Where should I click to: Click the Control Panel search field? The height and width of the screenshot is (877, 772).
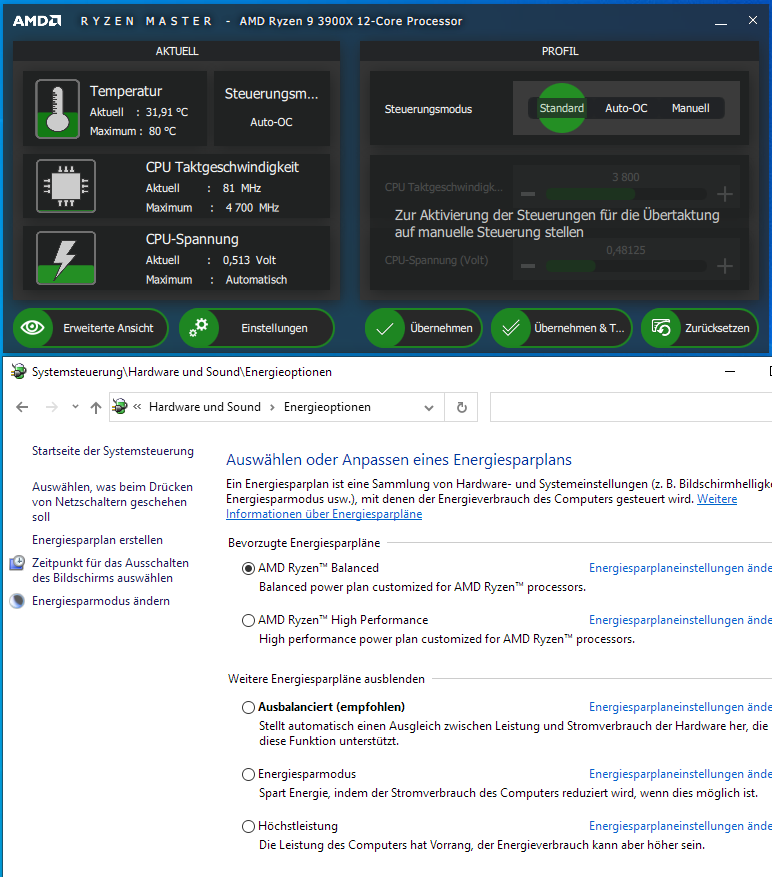tap(631, 407)
